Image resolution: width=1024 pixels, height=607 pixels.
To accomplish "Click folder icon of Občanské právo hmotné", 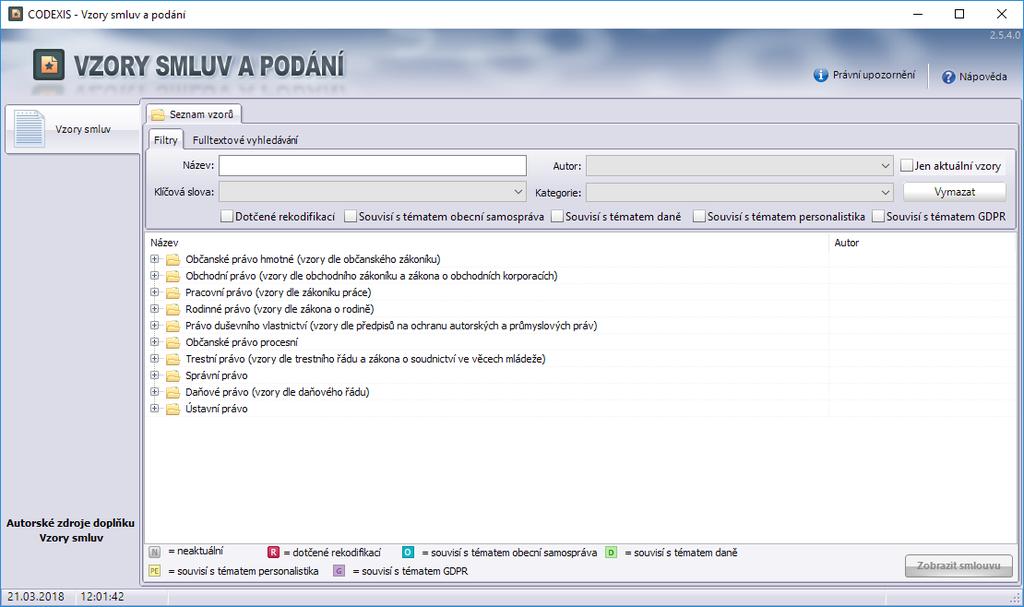I will [x=172, y=259].
